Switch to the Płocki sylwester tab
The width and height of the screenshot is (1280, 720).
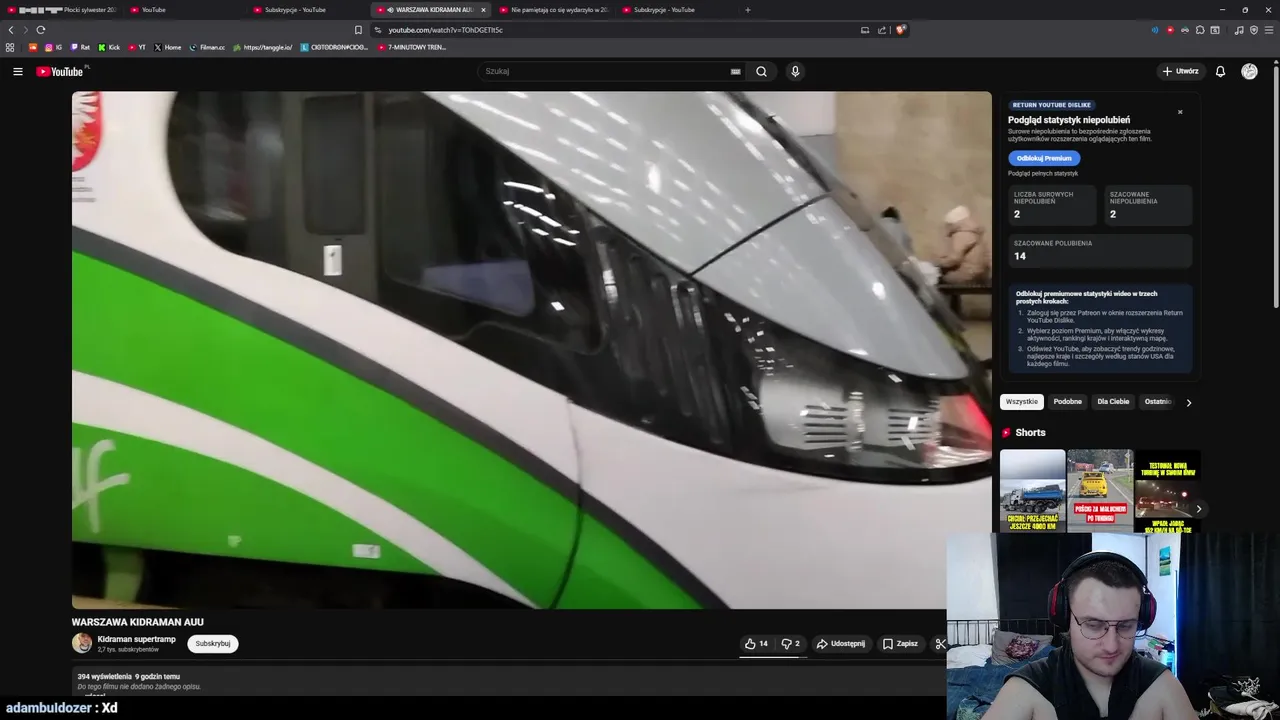62,10
